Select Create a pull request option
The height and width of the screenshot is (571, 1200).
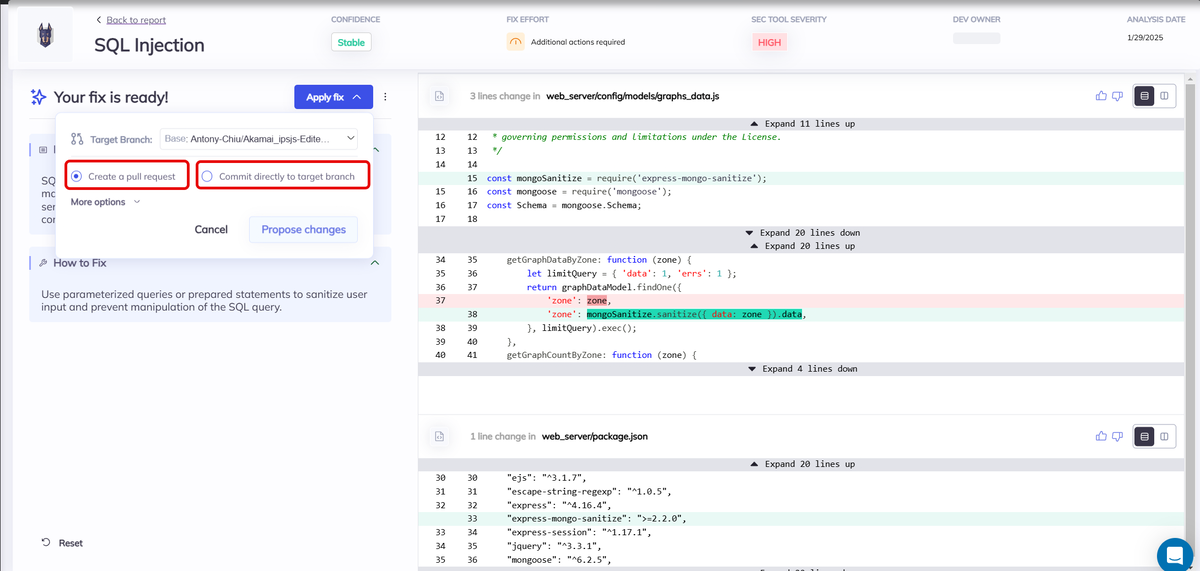pyautogui.click(x=76, y=176)
